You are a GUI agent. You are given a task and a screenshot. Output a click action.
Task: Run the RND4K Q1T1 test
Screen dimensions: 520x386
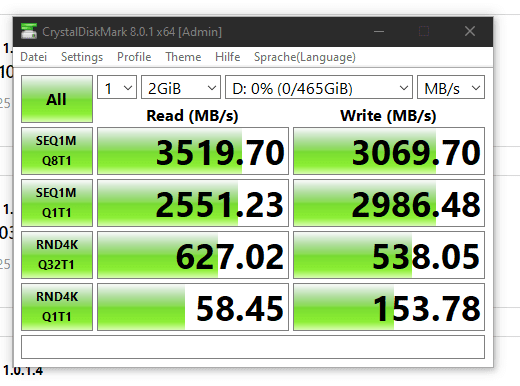pos(57,307)
